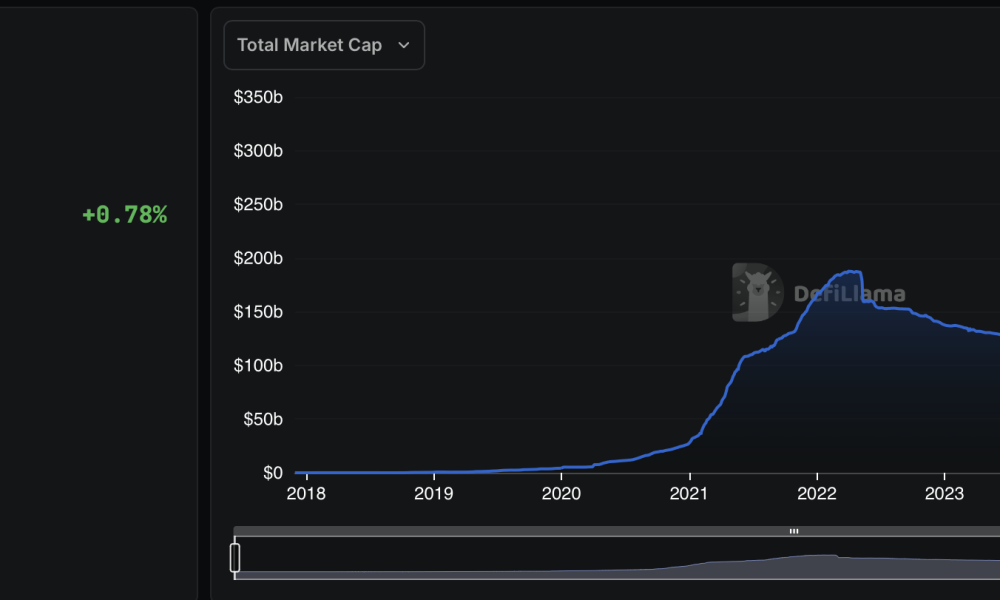Click the DefiLlama watermark text
1000x600 pixels.
click(x=849, y=294)
